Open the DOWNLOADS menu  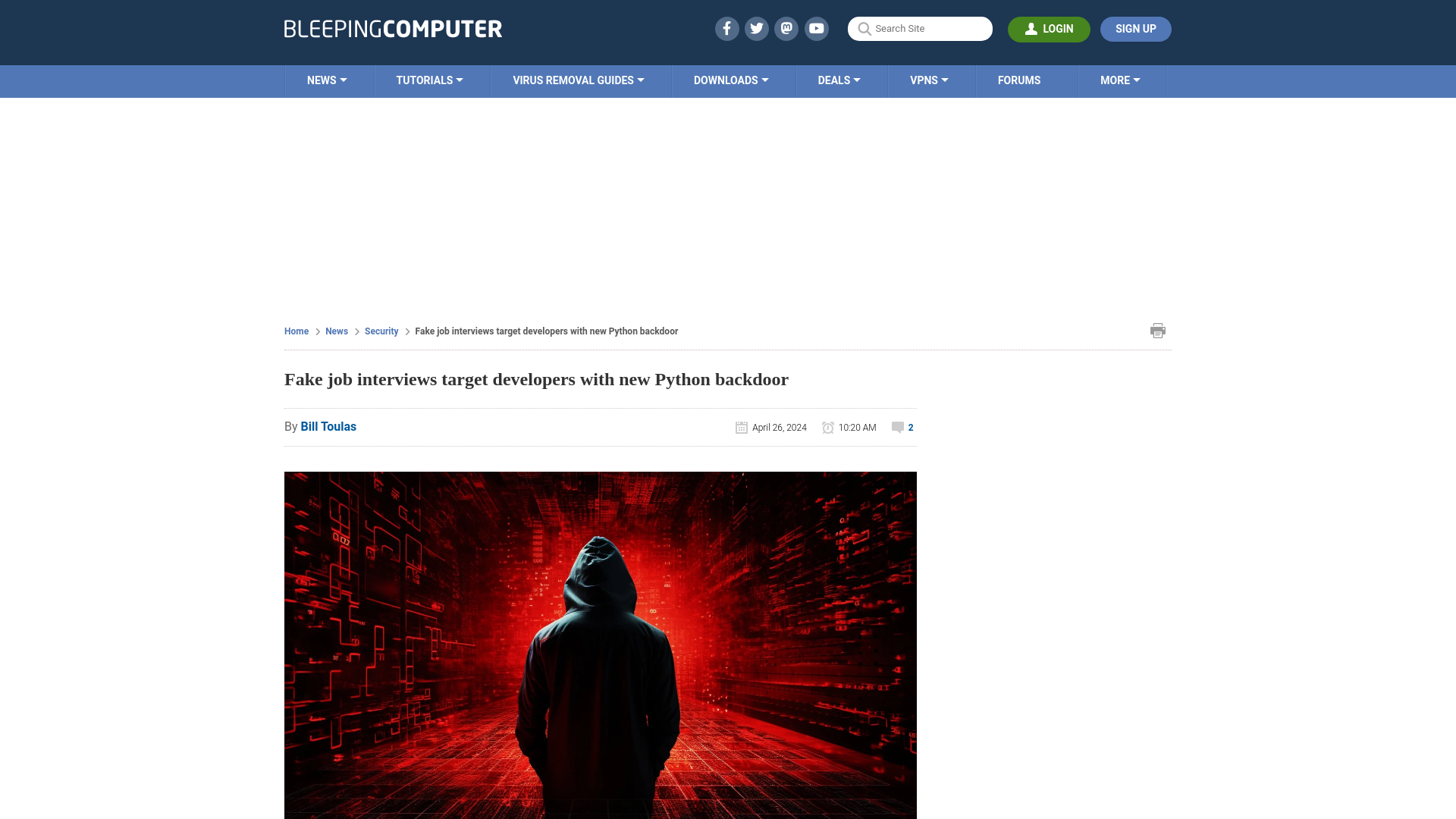click(731, 80)
